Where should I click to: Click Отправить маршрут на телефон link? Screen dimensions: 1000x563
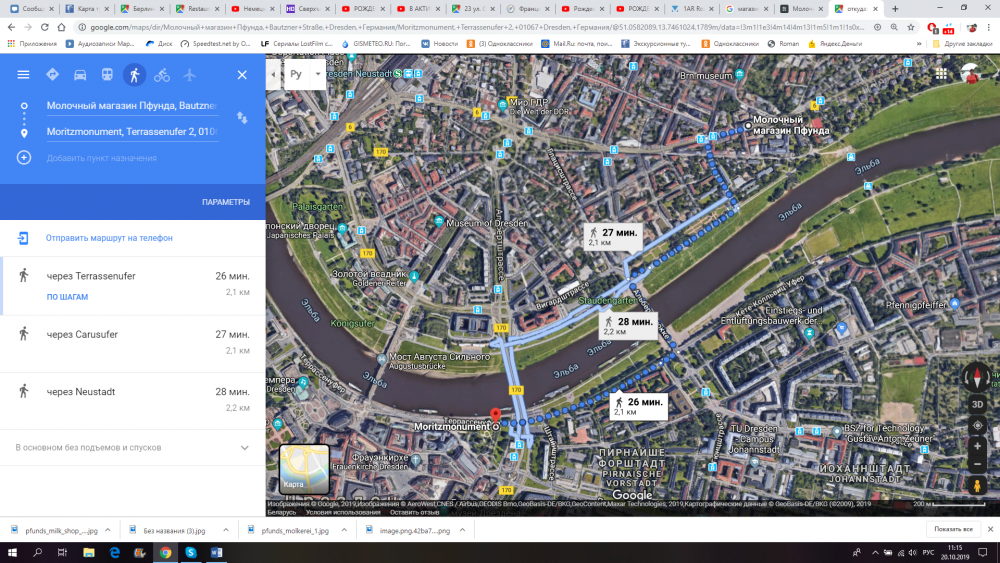click(x=109, y=238)
